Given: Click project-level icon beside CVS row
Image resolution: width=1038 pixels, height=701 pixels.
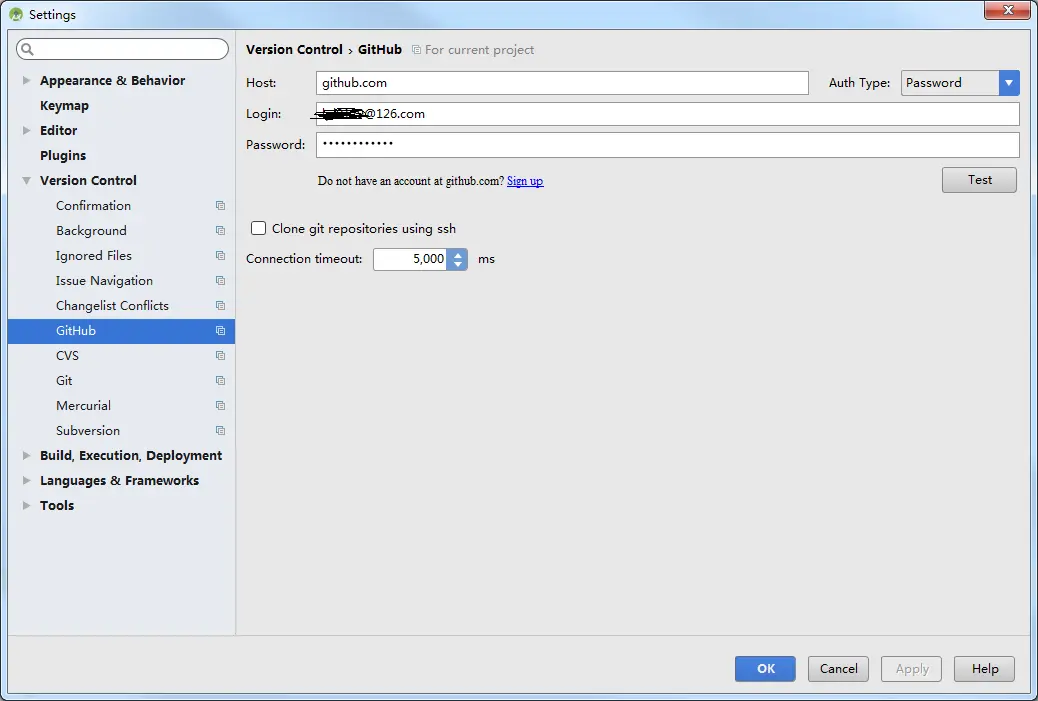Looking at the screenshot, I should pos(220,355).
